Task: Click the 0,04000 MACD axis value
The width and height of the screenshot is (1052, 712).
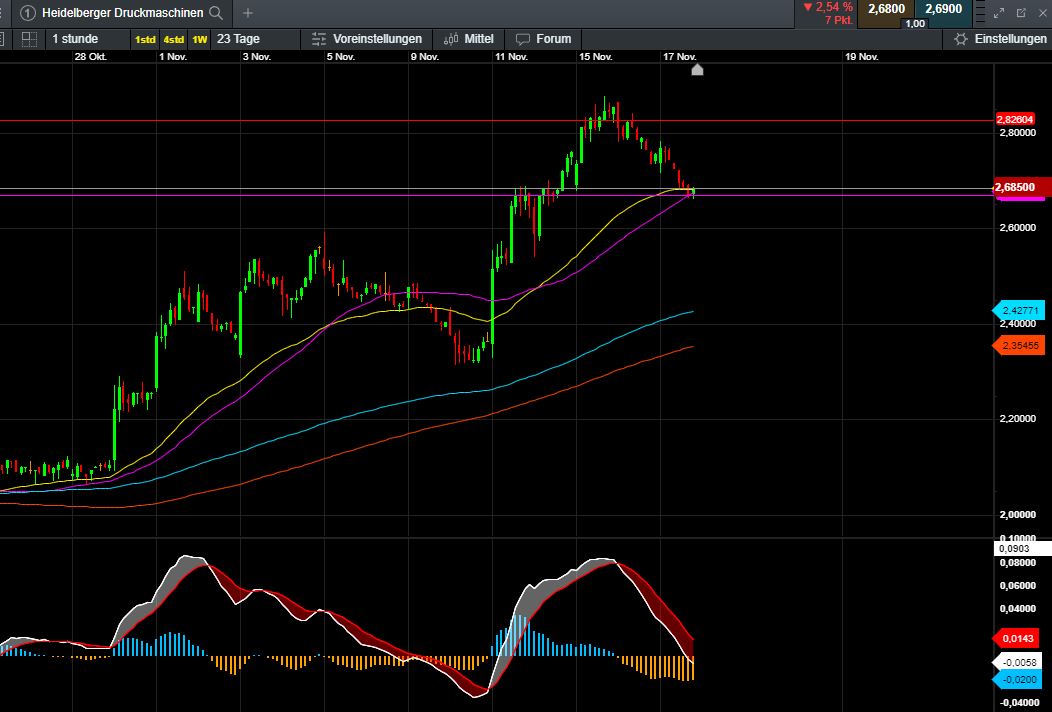Action: coord(1018,609)
